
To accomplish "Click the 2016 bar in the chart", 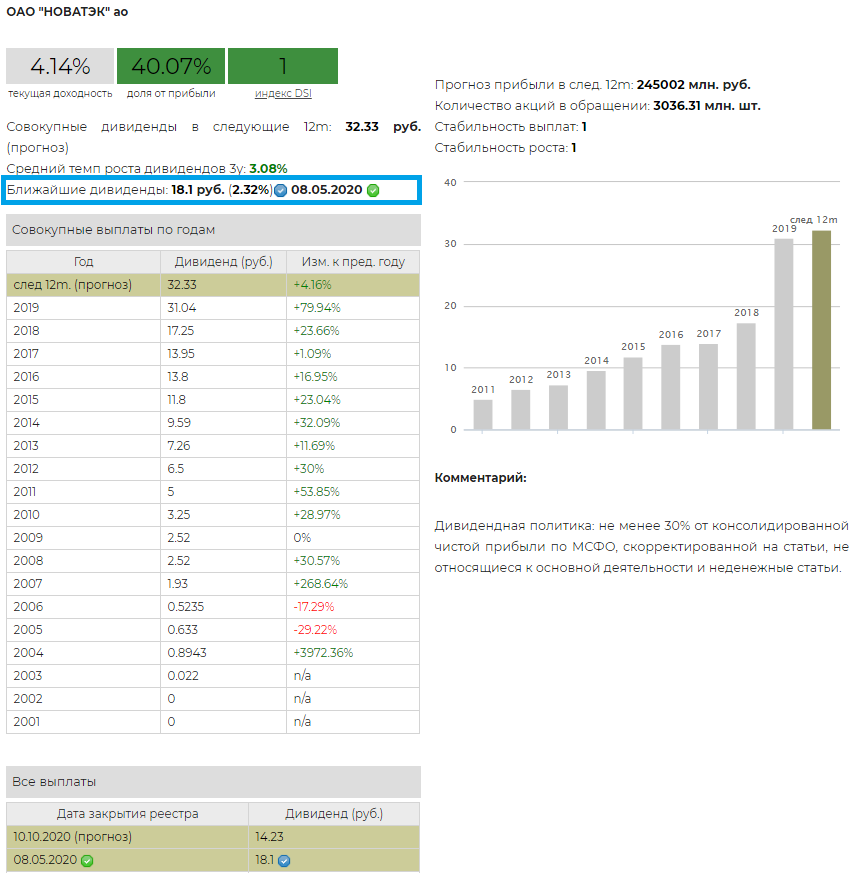I will pos(671,387).
